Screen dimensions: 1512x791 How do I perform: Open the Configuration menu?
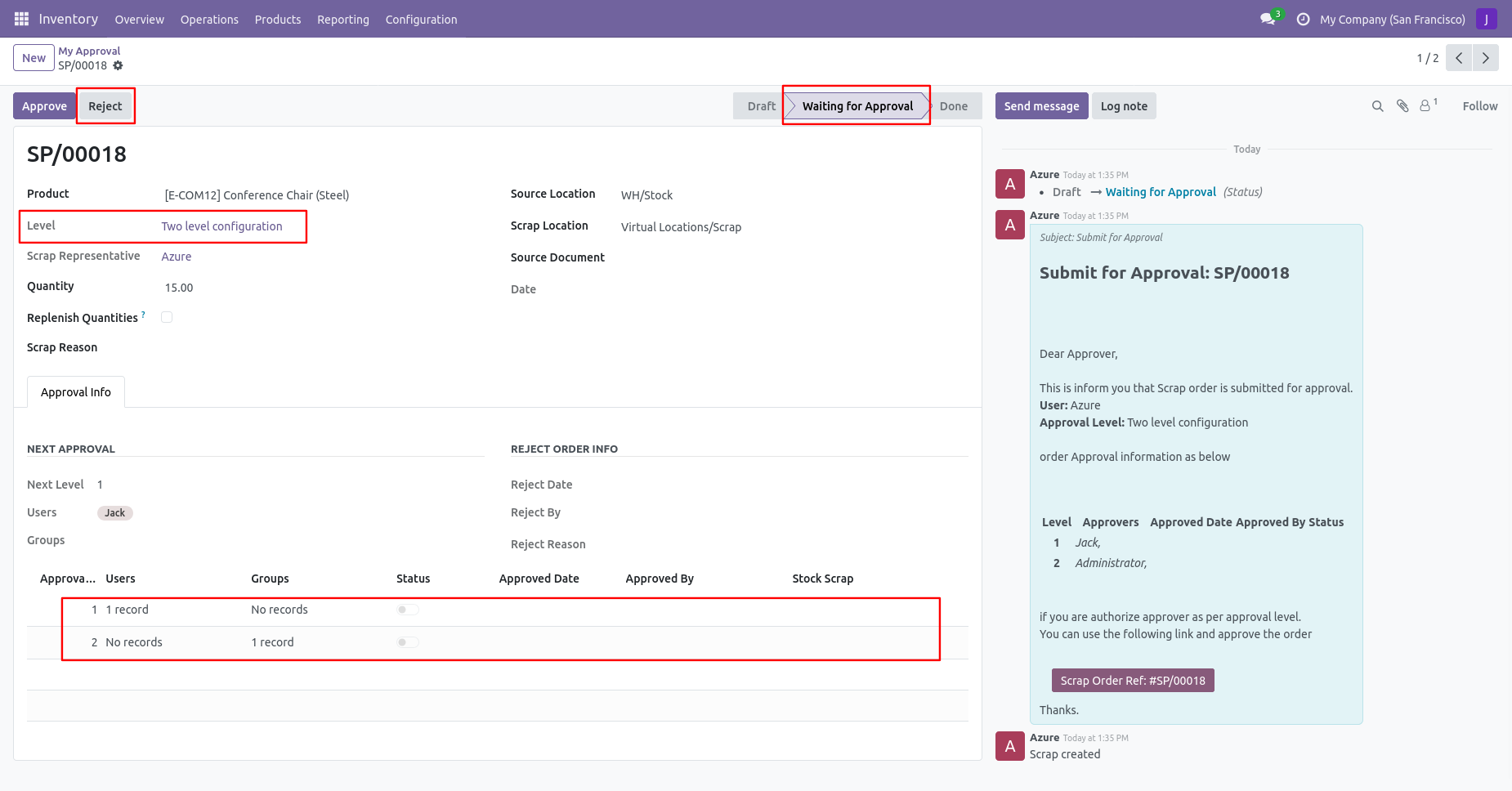421,19
